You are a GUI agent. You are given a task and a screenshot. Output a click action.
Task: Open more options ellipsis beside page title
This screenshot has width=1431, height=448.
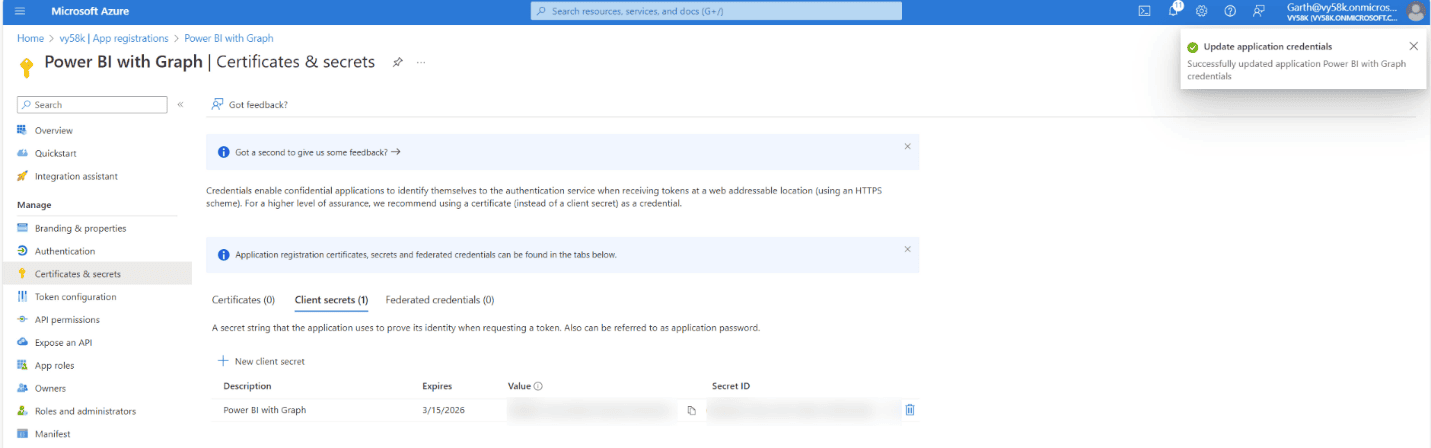point(421,62)
